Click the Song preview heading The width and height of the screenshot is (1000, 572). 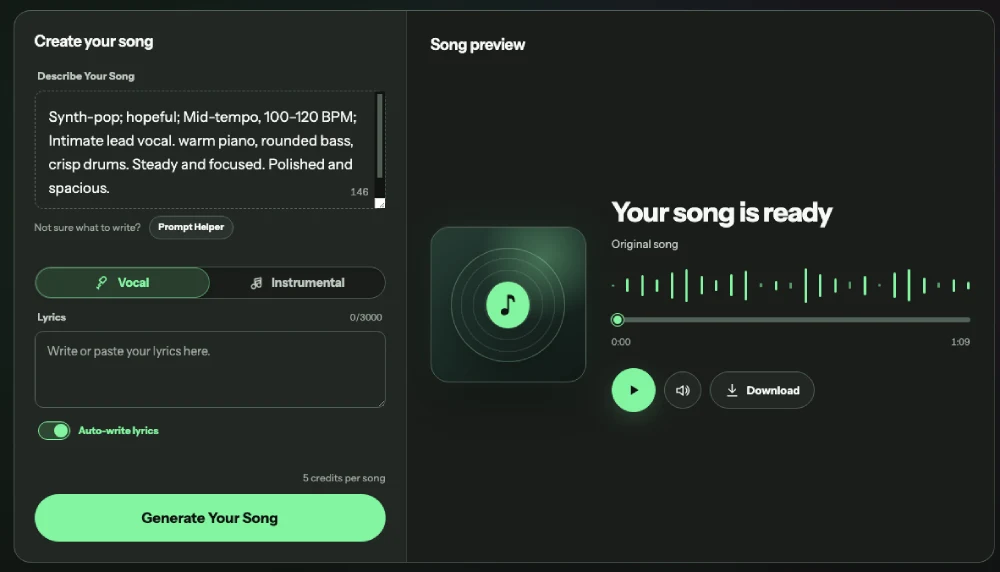[478, 45]
